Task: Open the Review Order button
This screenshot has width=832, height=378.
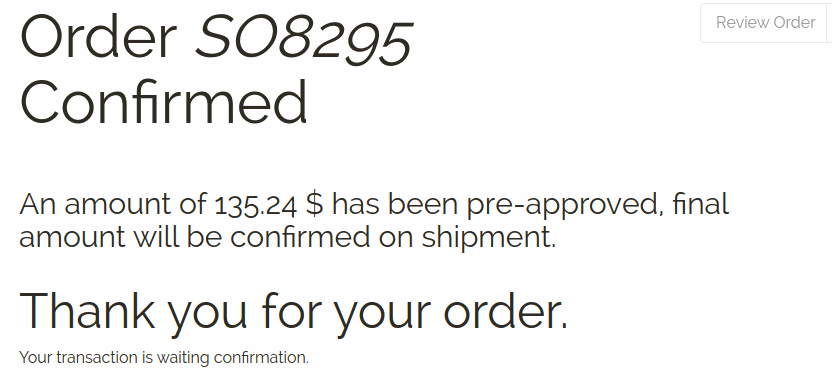Action: tap(764, 23)
